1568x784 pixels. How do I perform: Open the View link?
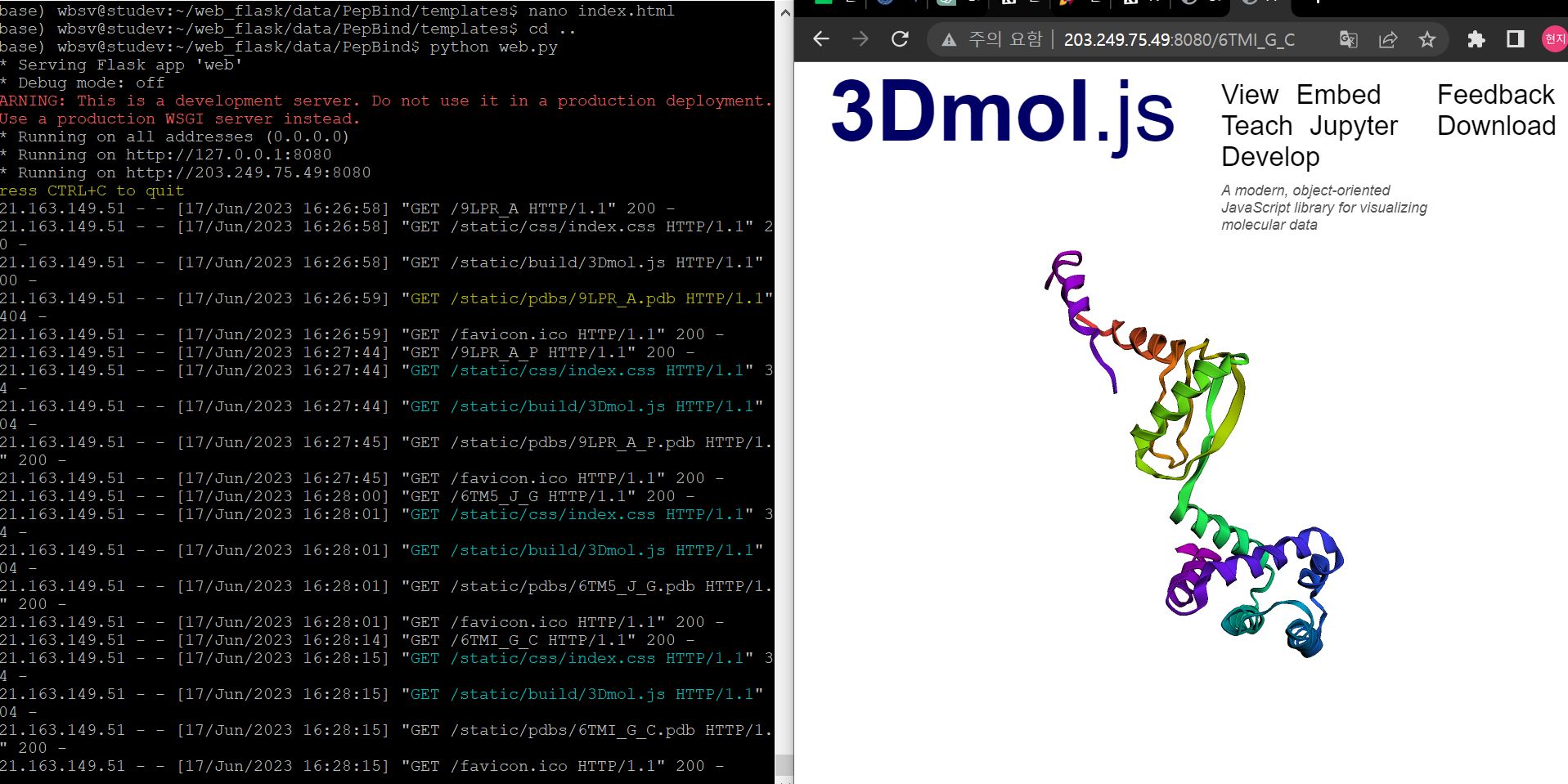coord(1250,95)
